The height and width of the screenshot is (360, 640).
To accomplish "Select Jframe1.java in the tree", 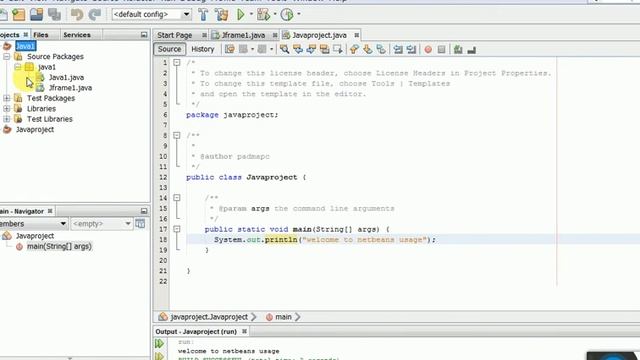I will [x=70, y=88].
